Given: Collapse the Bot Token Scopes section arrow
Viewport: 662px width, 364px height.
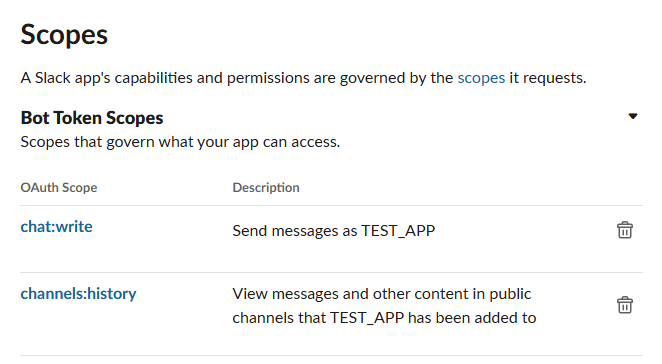Looking at the screenshot, I should coord(632,116).
